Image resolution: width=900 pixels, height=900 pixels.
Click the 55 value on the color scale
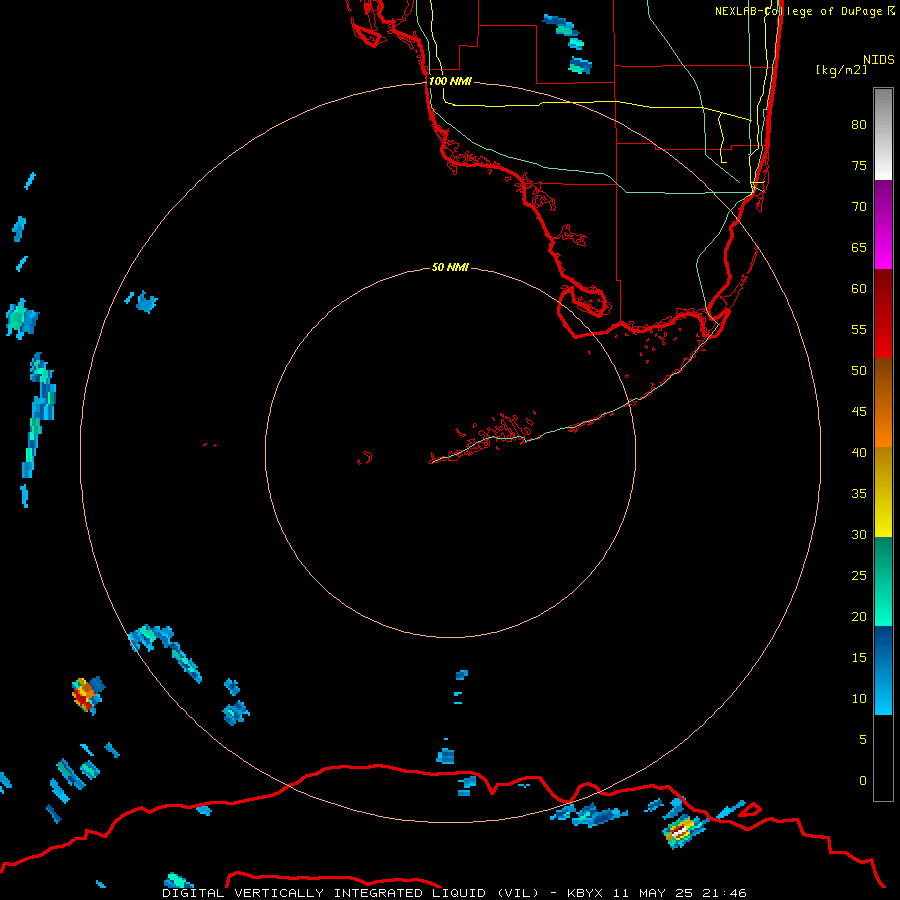click(x=859, y=329)
